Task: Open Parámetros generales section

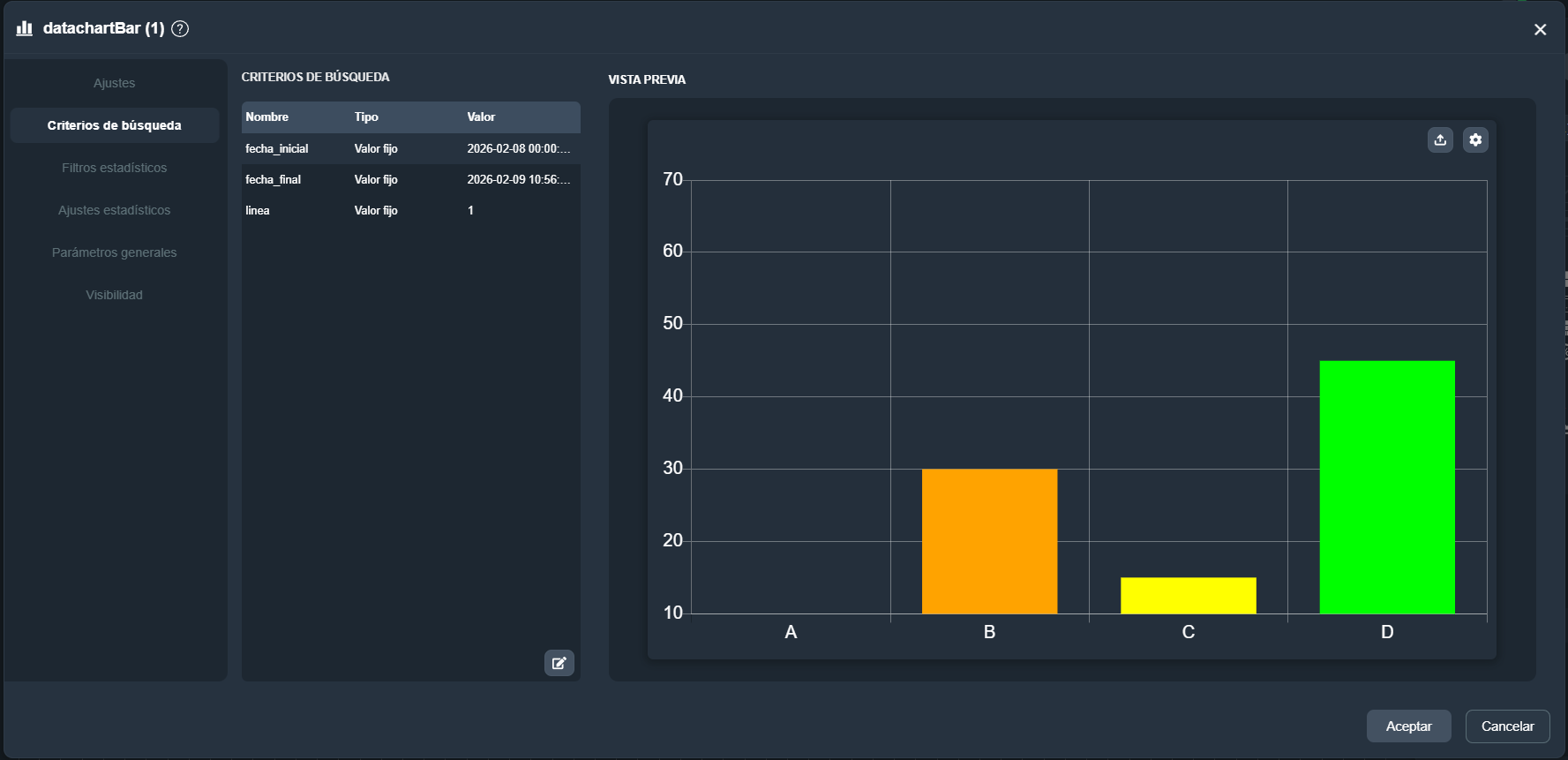Action: (x=114, y=252)
